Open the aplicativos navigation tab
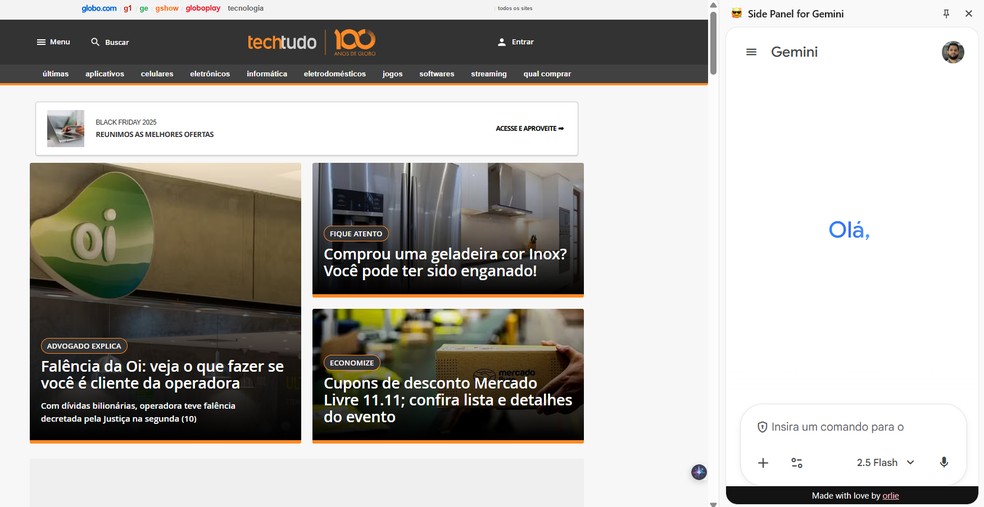The height and width of the screenshot is (507, 984). point(105,74)
